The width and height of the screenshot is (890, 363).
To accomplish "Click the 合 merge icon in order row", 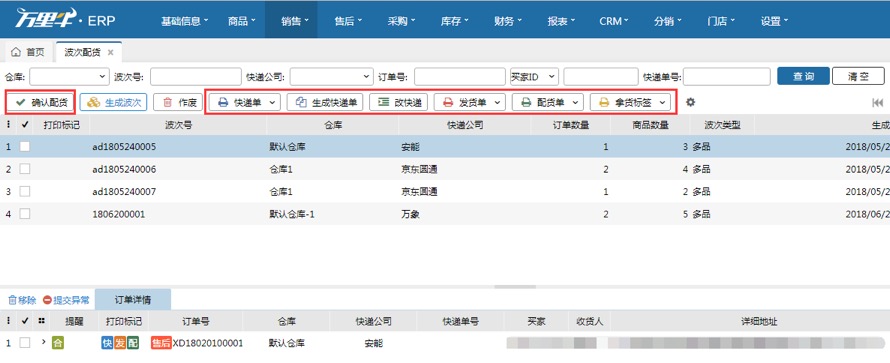I will click(57, 343).
